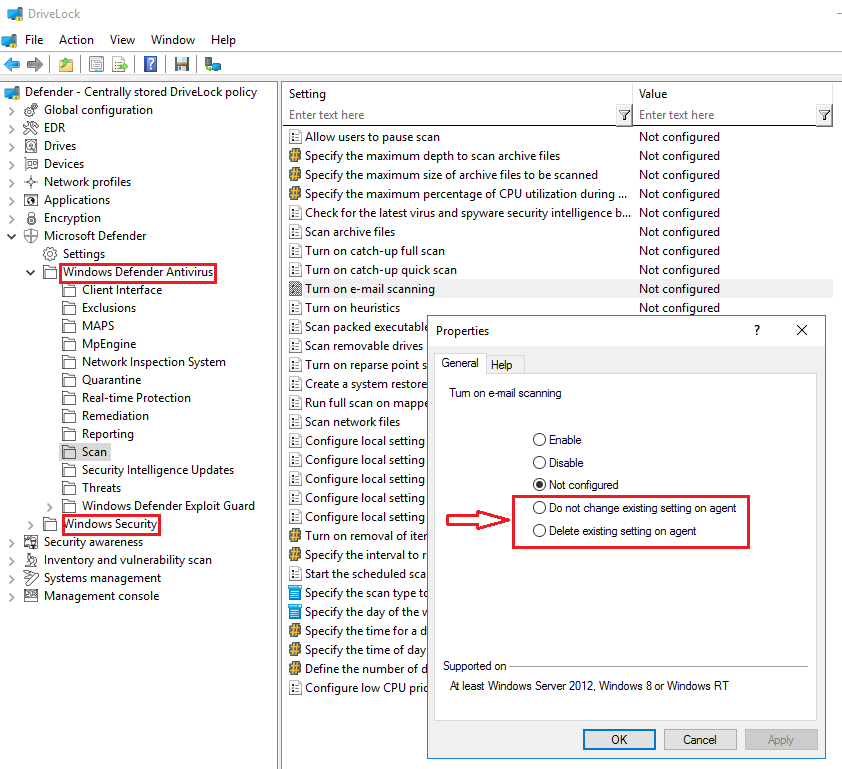This screenshot has height=769, width=842.
Task: Close the Properties dialog
Action: (802, 330)
